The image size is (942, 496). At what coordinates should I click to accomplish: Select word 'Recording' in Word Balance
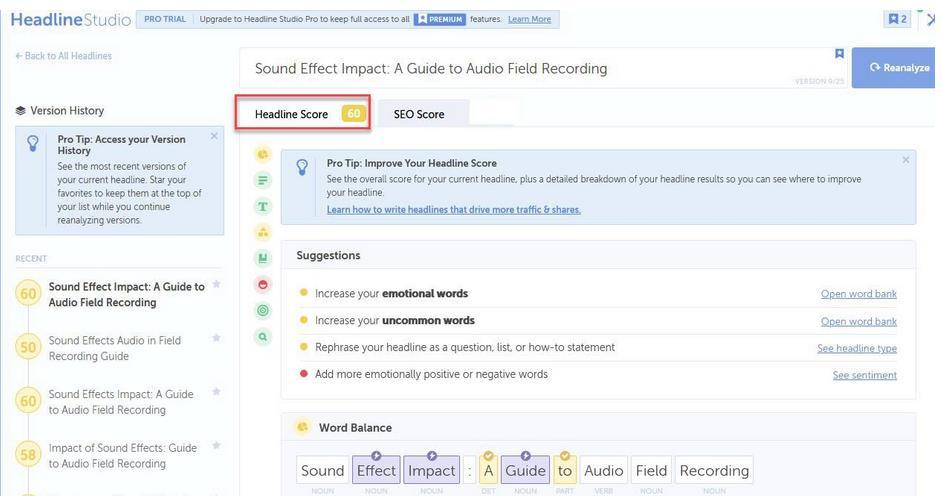click(714, 471)
